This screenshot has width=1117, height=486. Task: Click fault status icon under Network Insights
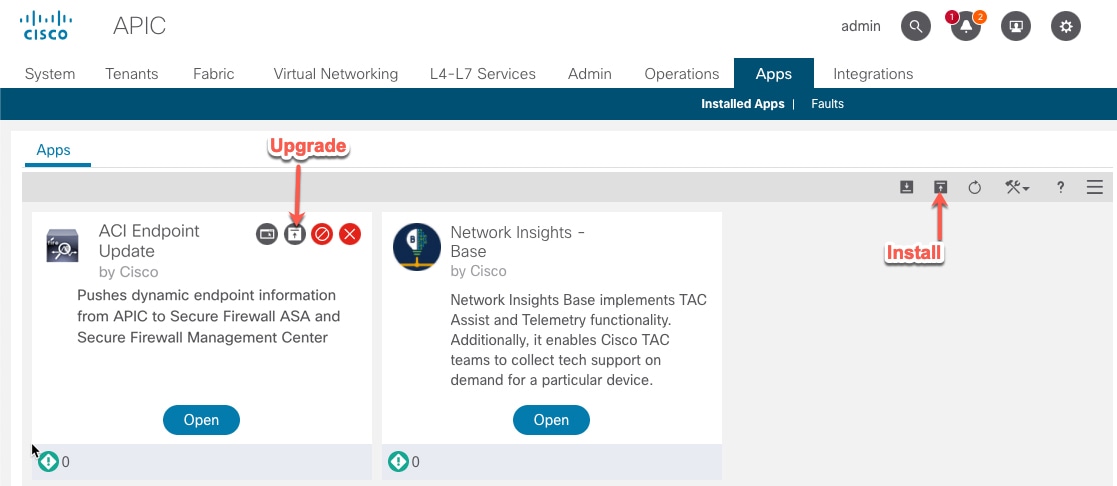pos(398,462)
